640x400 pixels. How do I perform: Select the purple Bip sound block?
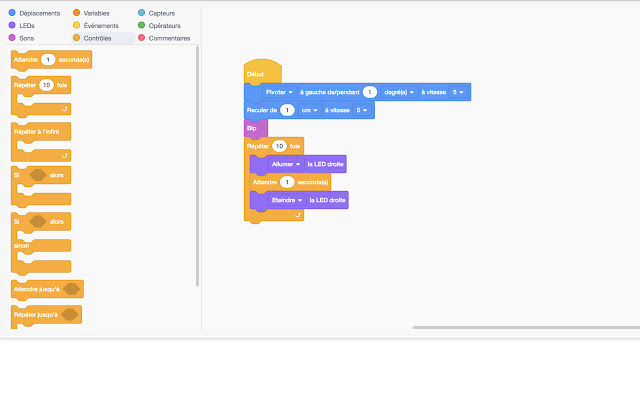click(256, 128)
